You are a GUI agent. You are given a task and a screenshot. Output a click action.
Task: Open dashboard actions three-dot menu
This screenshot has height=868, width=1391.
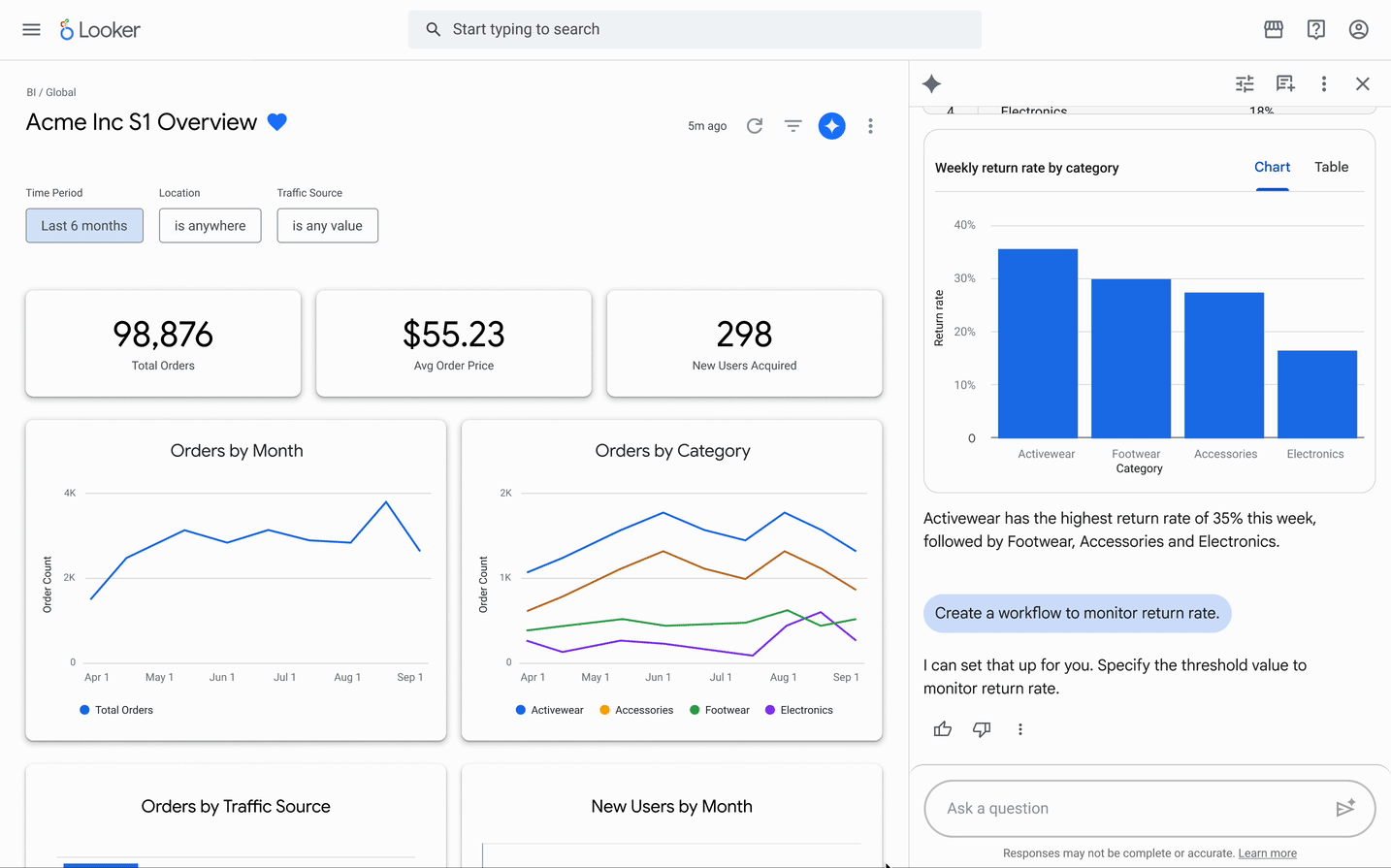click(870, 126)
